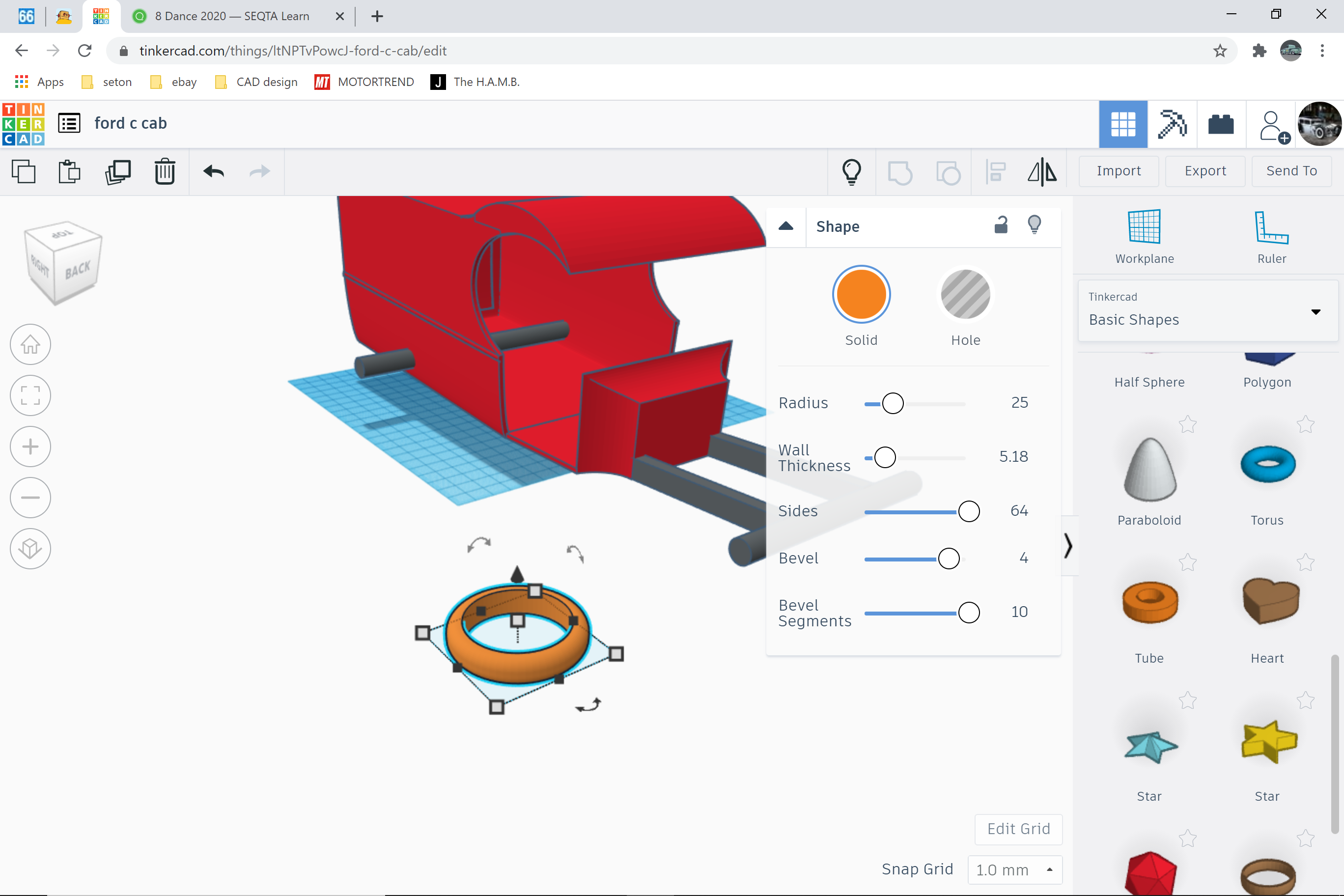Adjust the Radius slider handle
This screenshot has height=896, width=1344.
pyautogui.click(x=893, y=403)
